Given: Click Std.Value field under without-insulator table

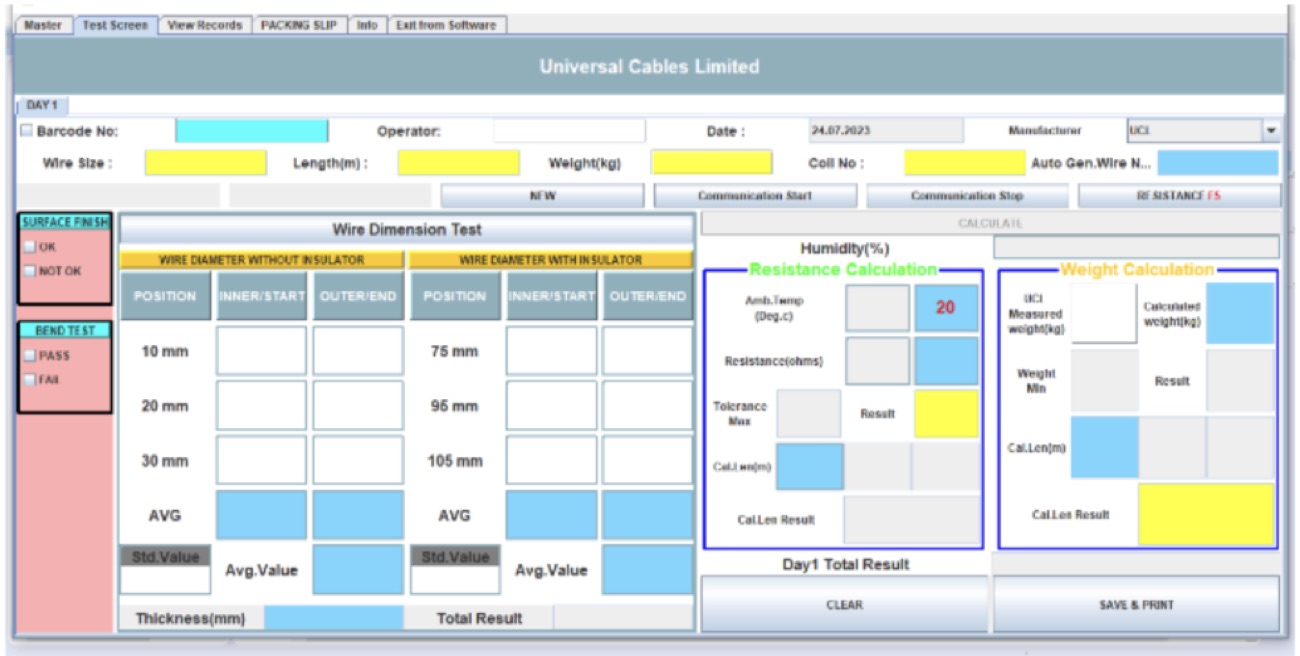Looking at the screenshot, I should (x=166, y=580).
